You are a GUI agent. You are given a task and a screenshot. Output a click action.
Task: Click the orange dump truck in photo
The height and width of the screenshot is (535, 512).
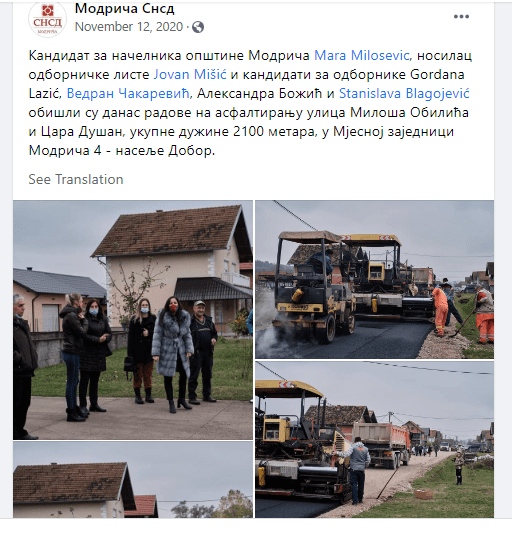(382, 444)
